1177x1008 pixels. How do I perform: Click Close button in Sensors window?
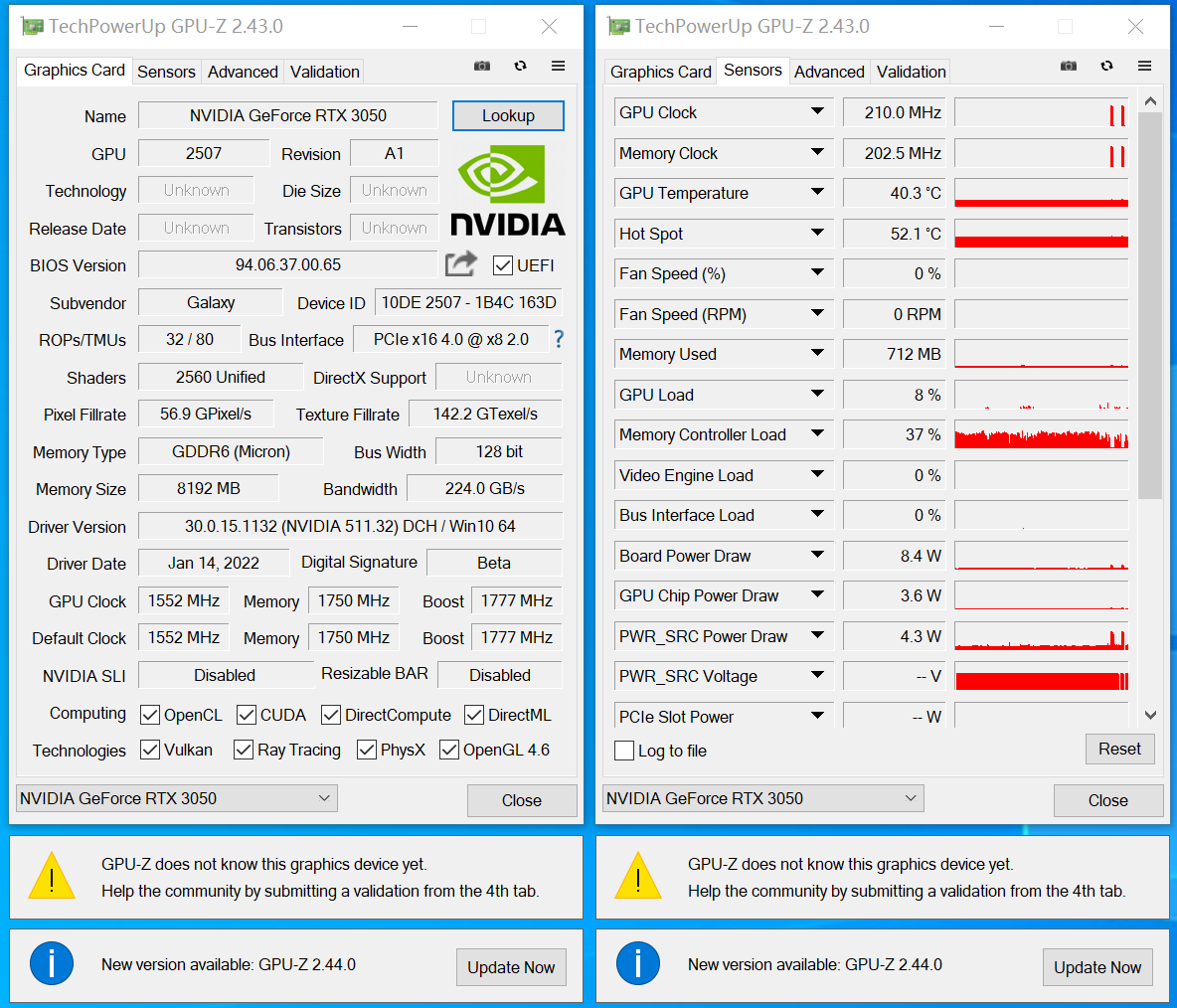pyautogui.click(x=1108, y=801)
